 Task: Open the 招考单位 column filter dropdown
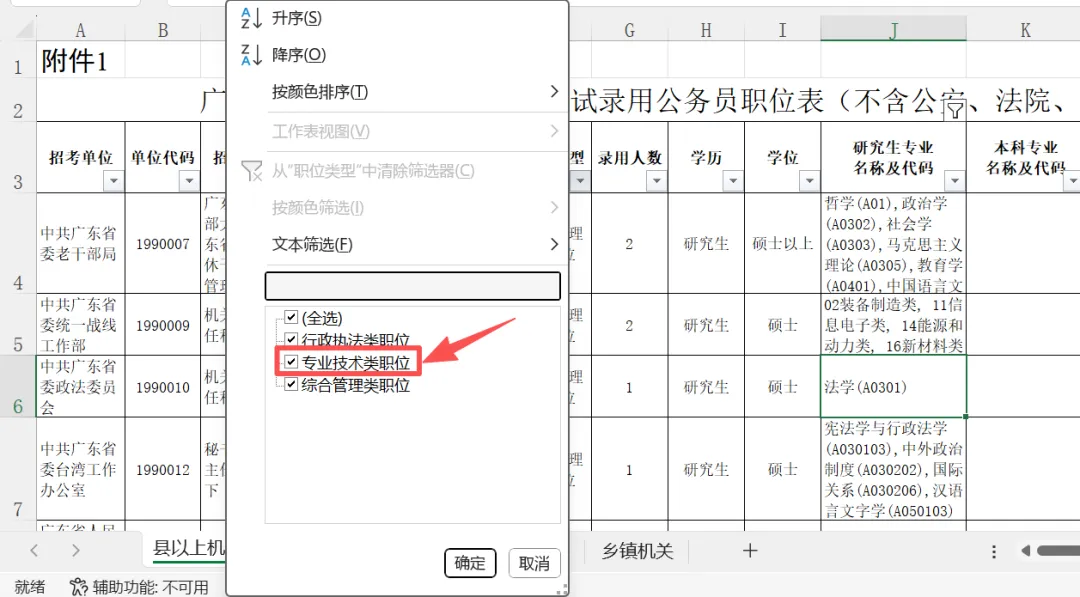(x=112, y=181)
